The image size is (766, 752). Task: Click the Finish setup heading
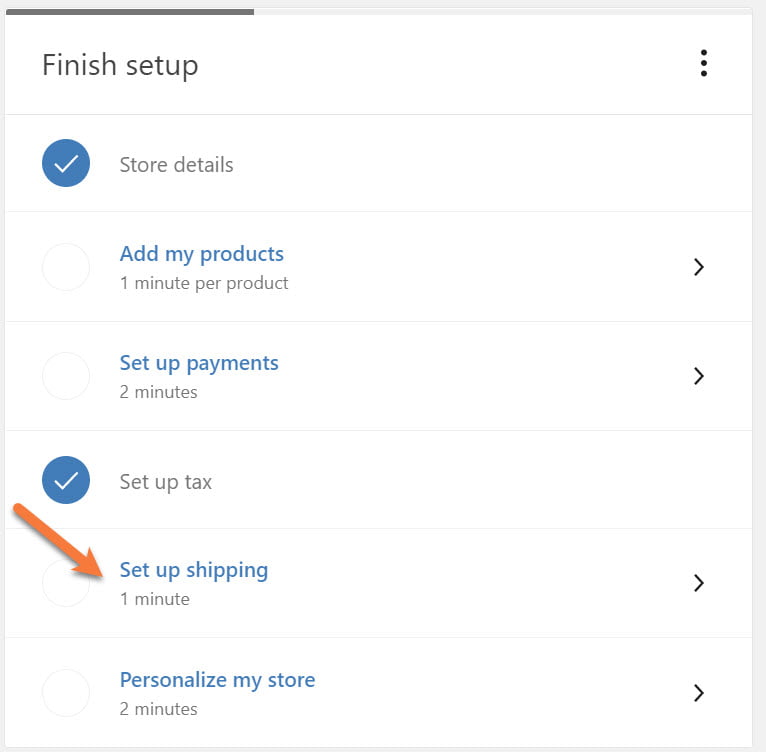(x=120, y=66)
